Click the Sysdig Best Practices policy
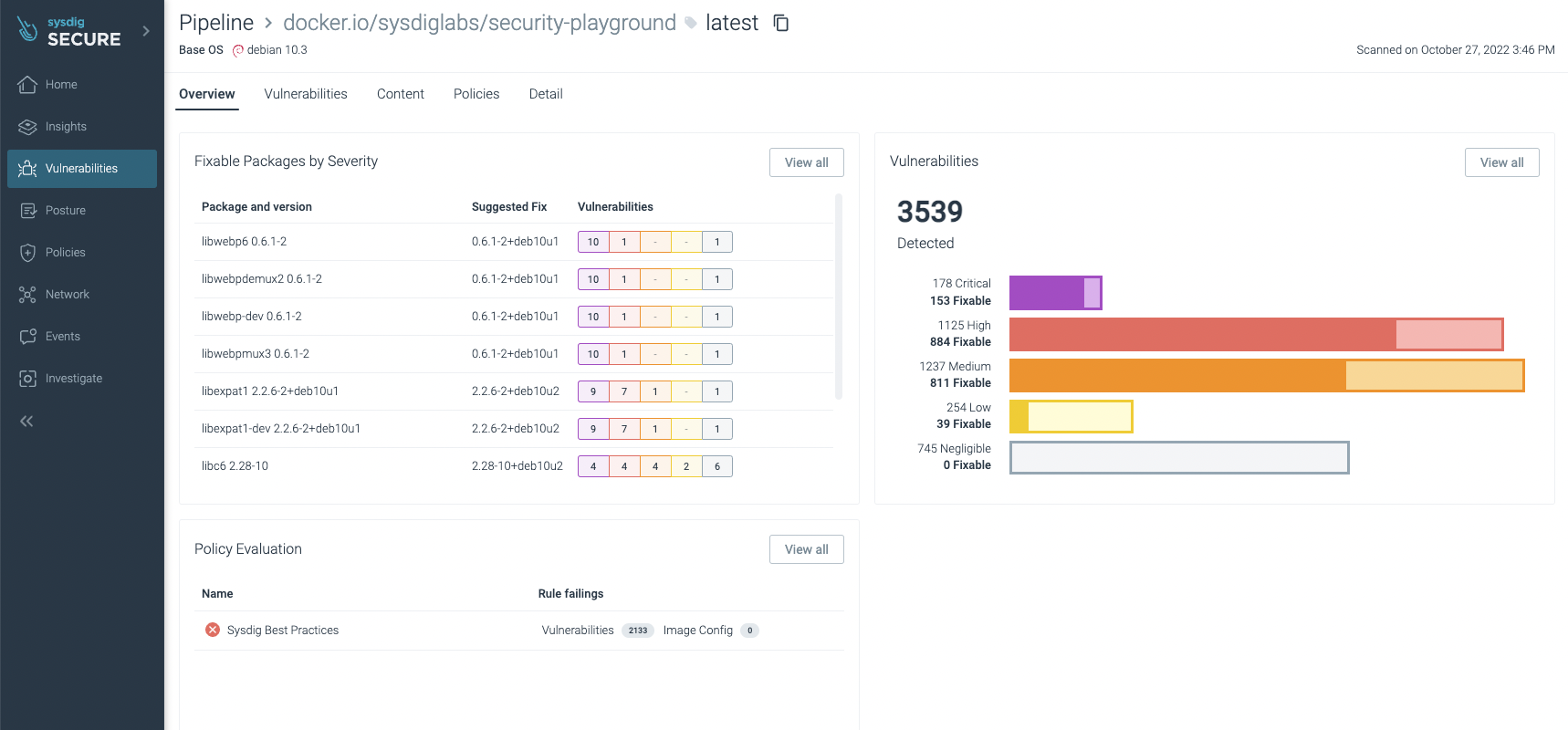1568x730 pixels. 283,631
